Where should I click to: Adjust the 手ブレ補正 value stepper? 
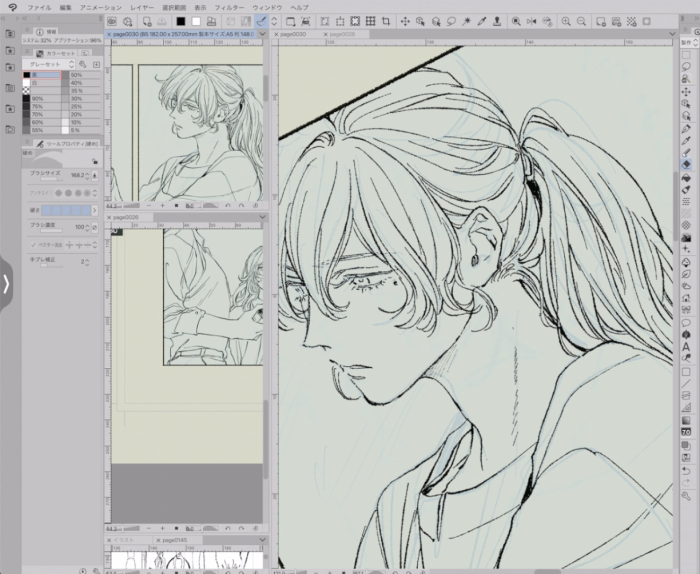87,262
